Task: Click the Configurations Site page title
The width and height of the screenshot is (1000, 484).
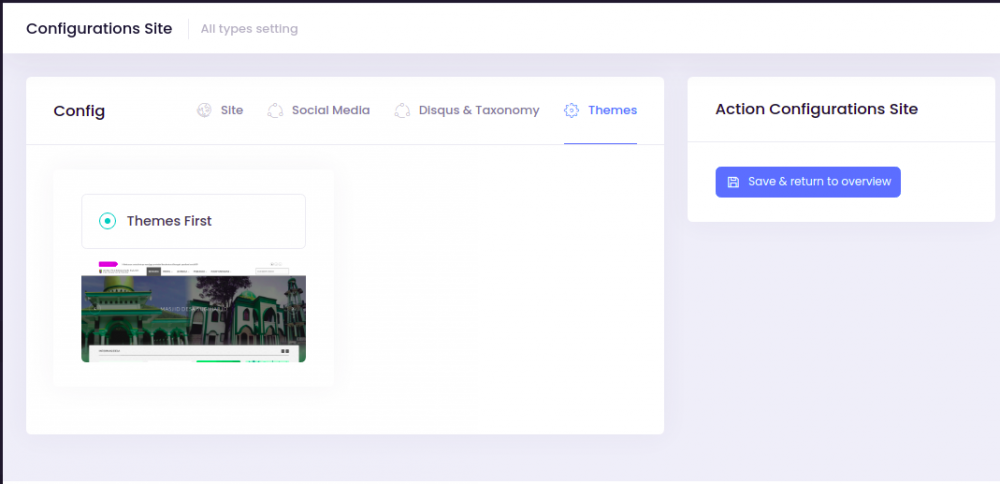Action: coord(99,29)
